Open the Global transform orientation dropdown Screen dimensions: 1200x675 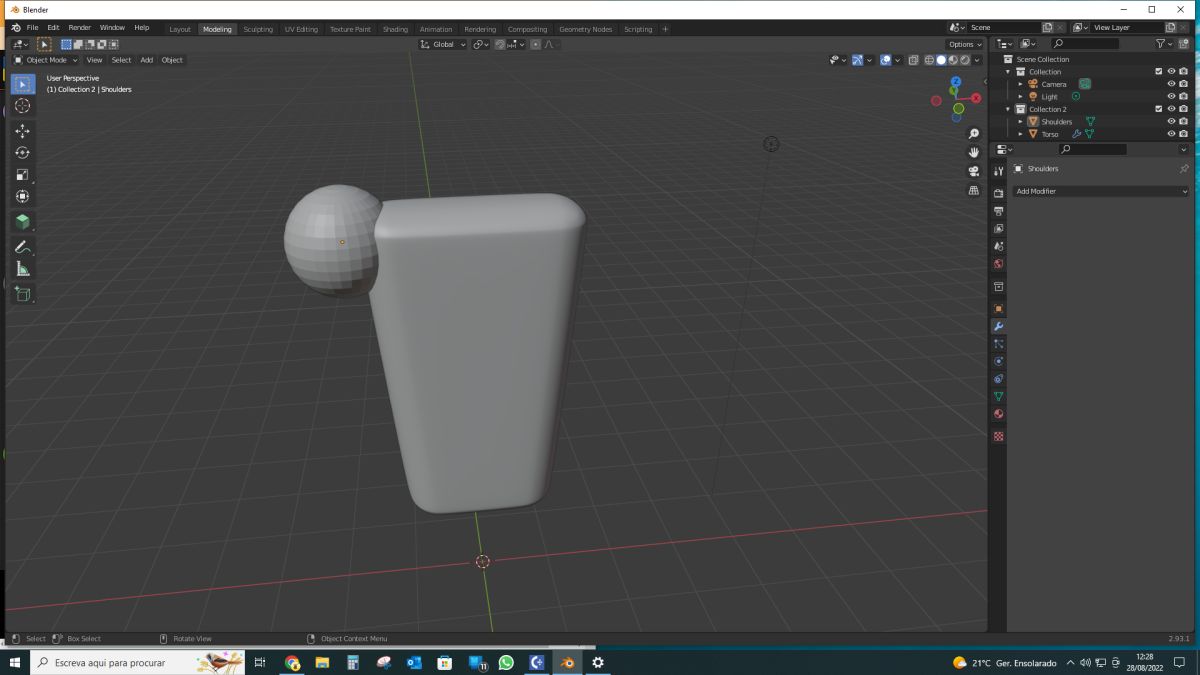tap(443, 44)
